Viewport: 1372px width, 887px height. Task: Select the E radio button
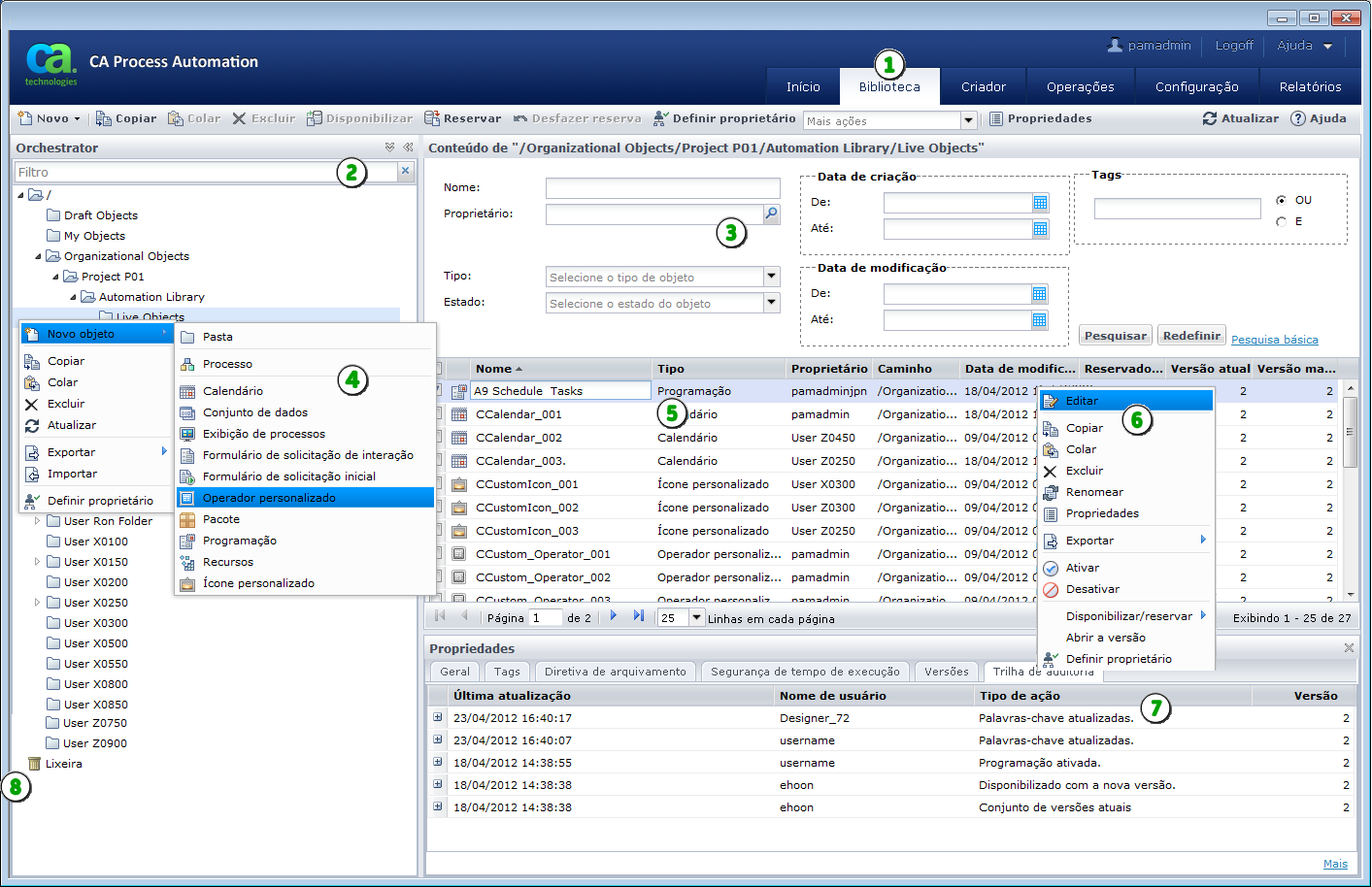[1282, 221]
